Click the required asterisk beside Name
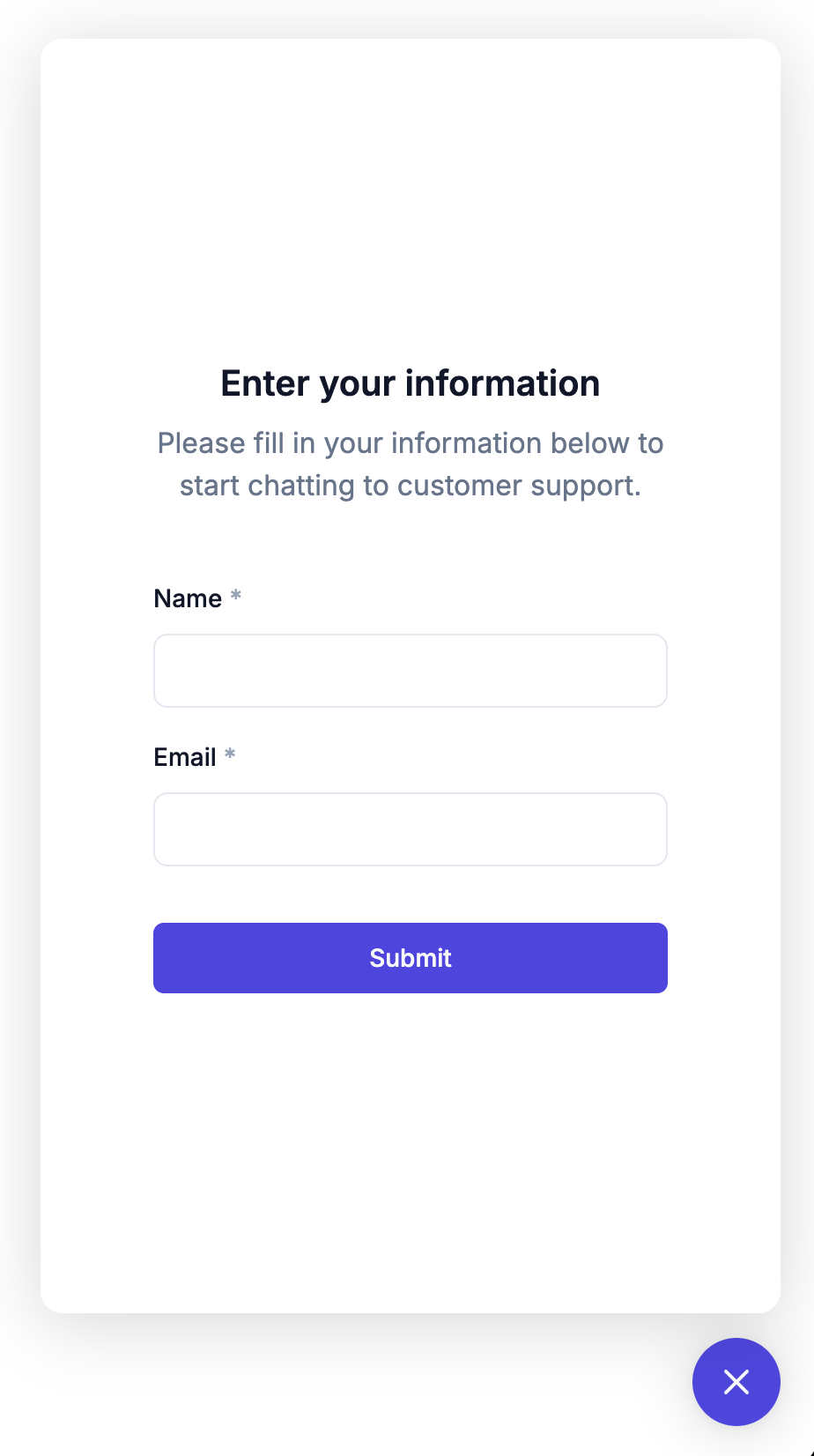 point(235,597)
